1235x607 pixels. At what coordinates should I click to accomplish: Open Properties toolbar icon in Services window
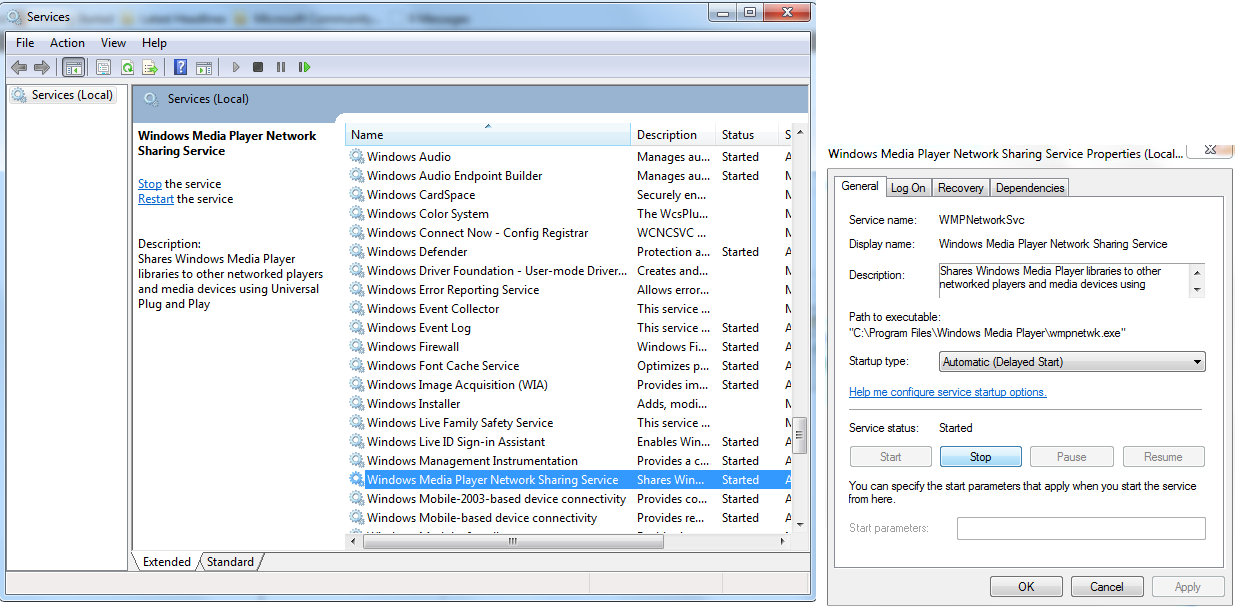pyautogui.click(x=103, y=67)
